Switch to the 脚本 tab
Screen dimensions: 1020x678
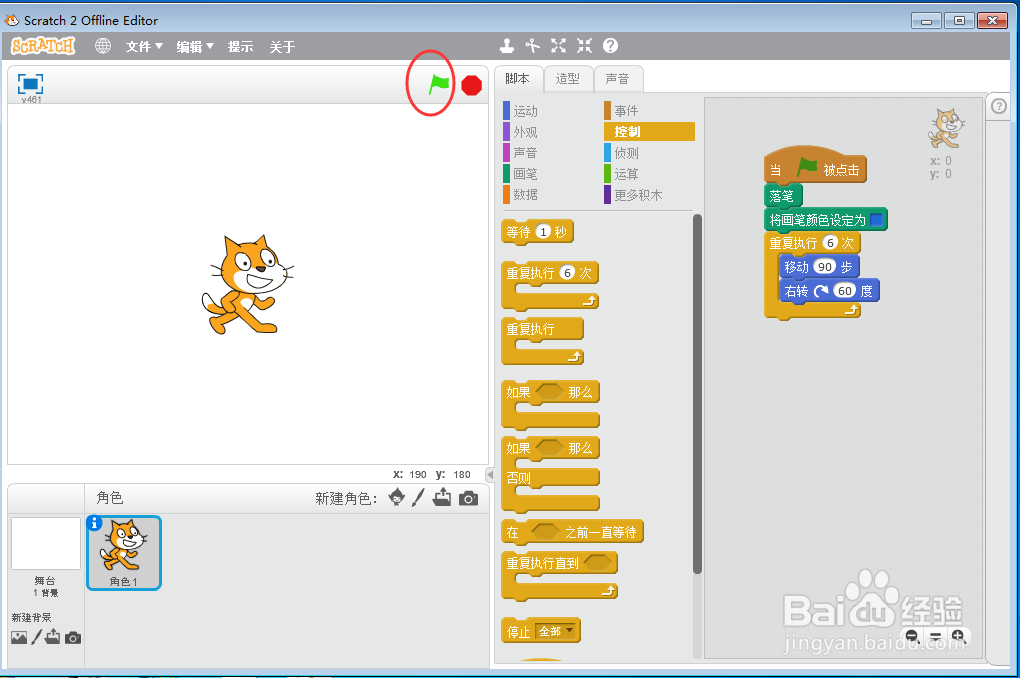[518, 79]
